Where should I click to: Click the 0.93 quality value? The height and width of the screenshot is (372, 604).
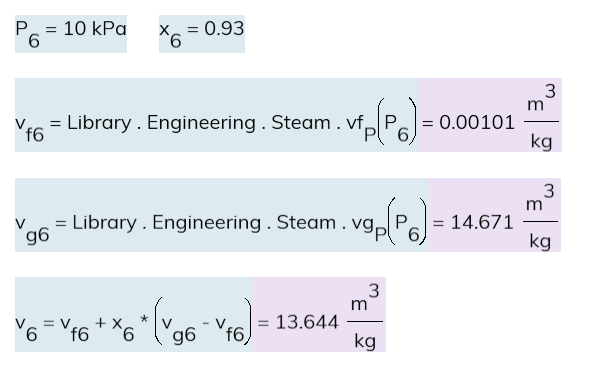pos(224,29)
